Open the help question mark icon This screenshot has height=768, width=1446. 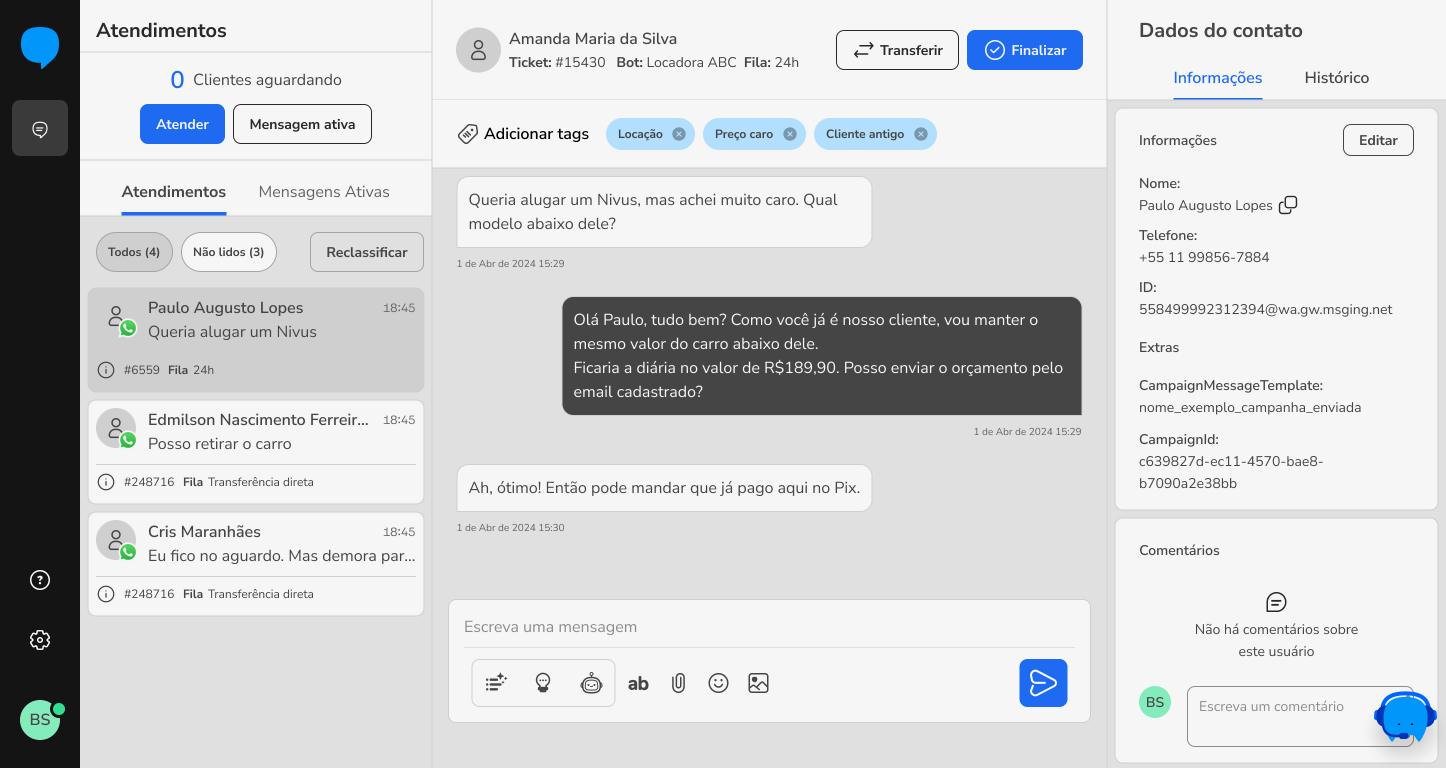[40, 580]
